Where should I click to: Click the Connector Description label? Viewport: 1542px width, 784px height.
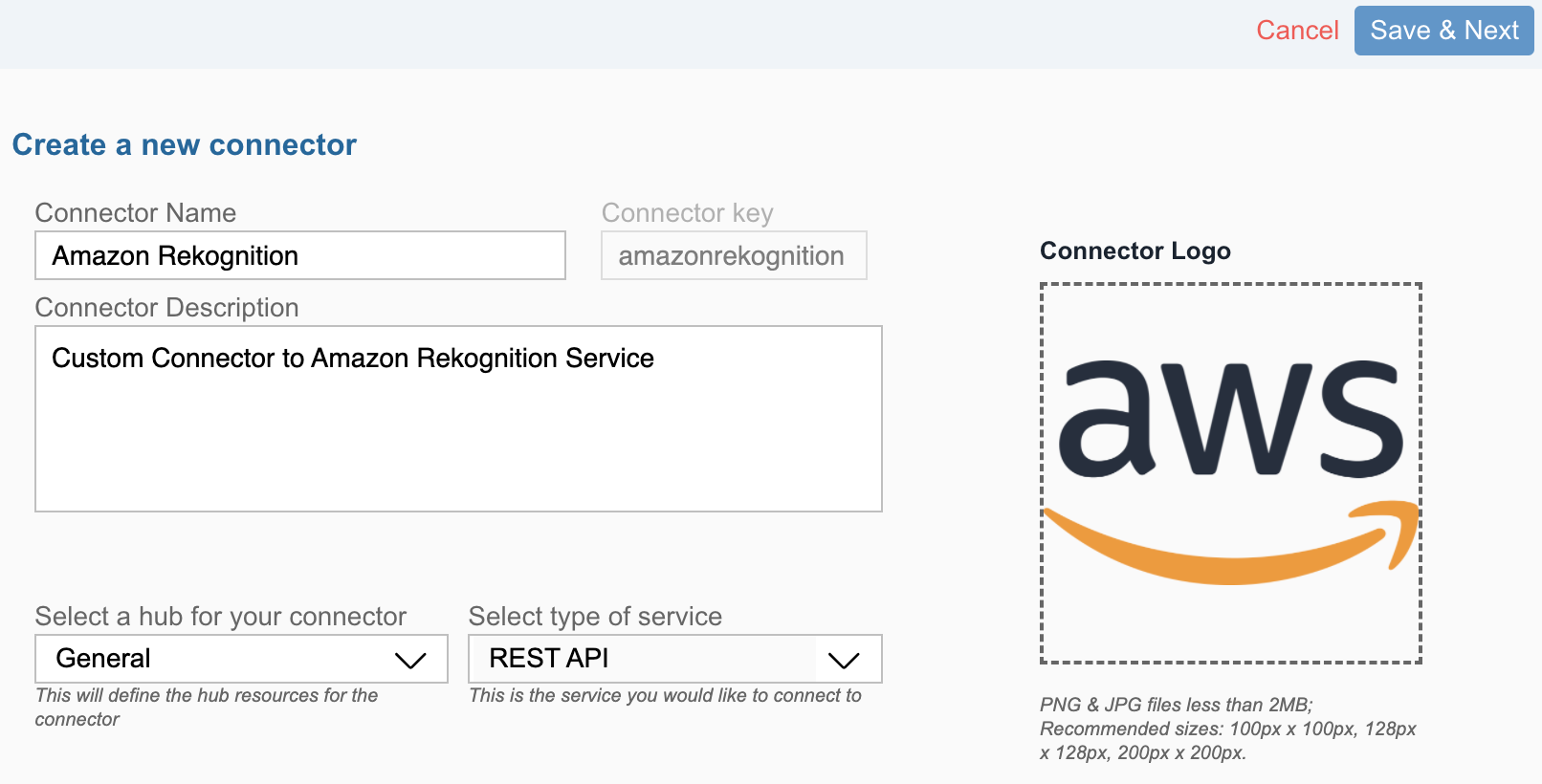(x=167, y=307)
